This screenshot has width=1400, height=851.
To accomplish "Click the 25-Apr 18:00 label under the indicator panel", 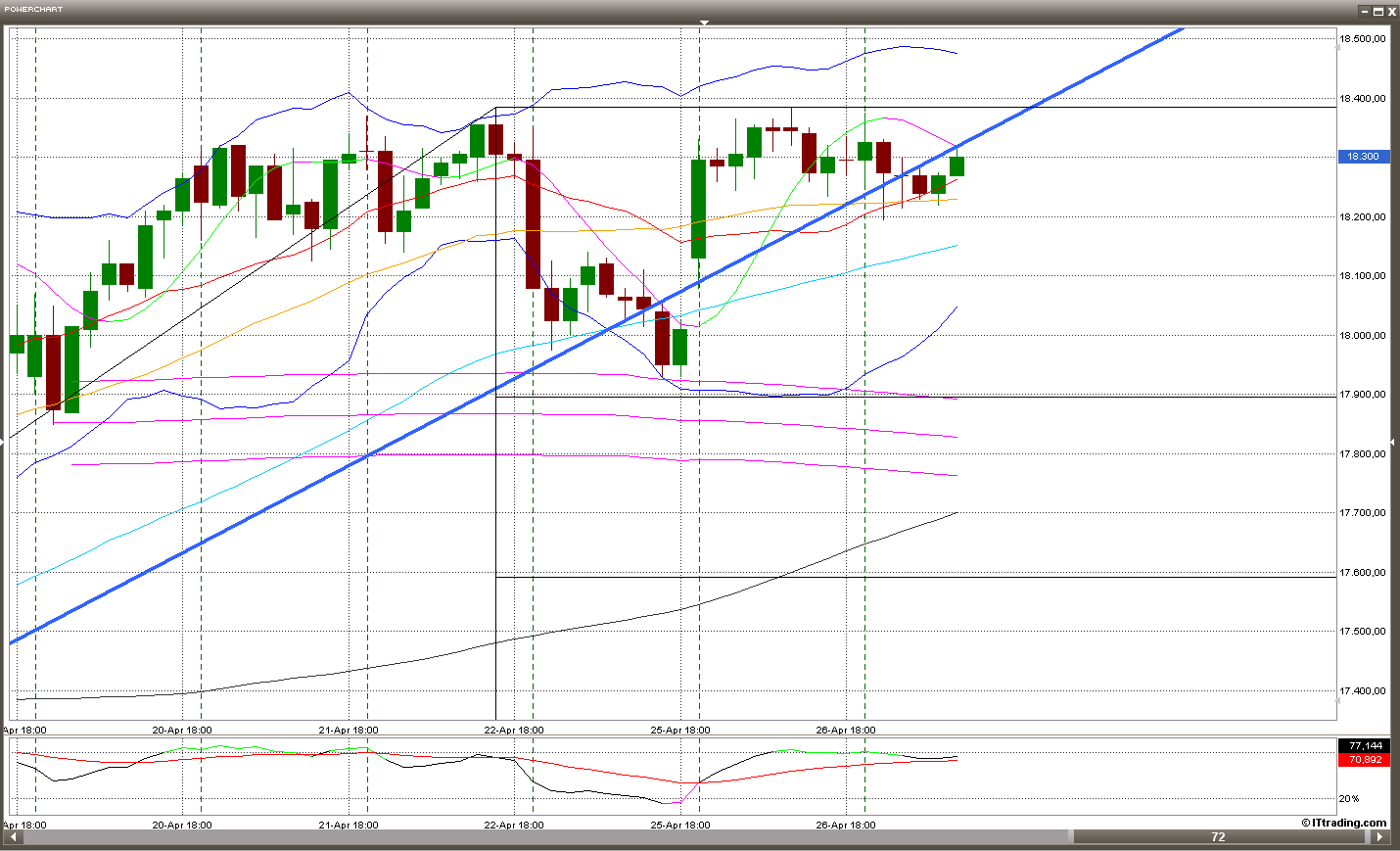I will 680,825.
